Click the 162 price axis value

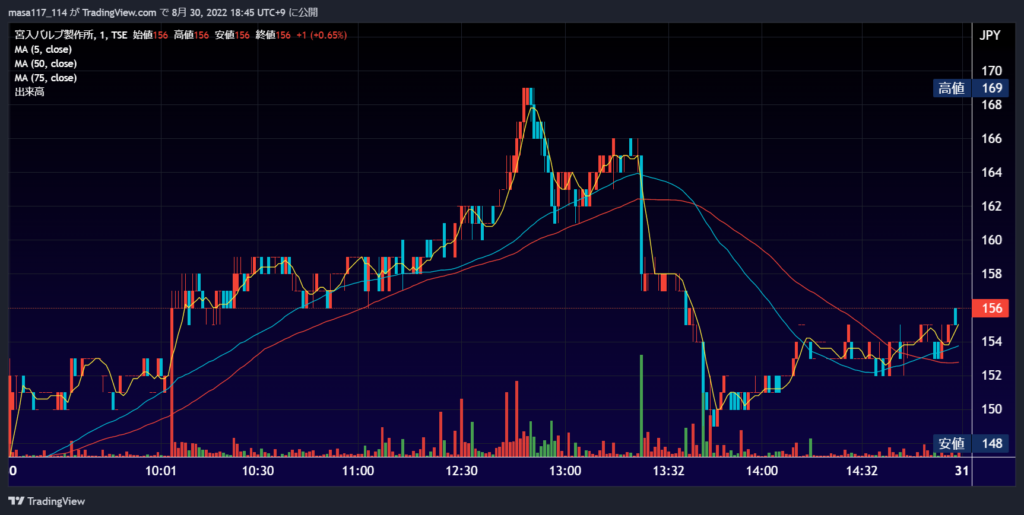click(x=991, y=206)
